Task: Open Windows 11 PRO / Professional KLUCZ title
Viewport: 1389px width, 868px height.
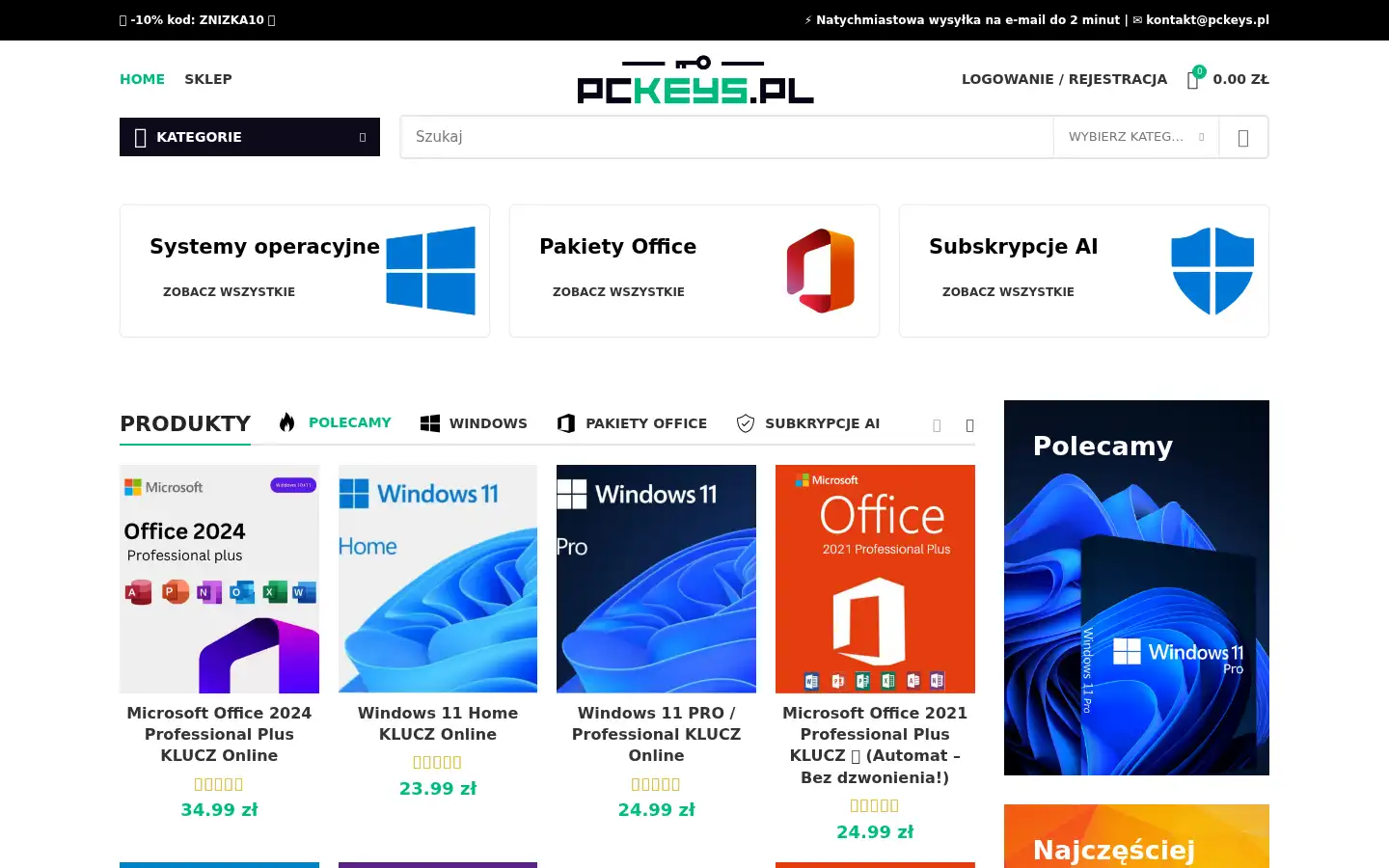Action: pos(656,734)
